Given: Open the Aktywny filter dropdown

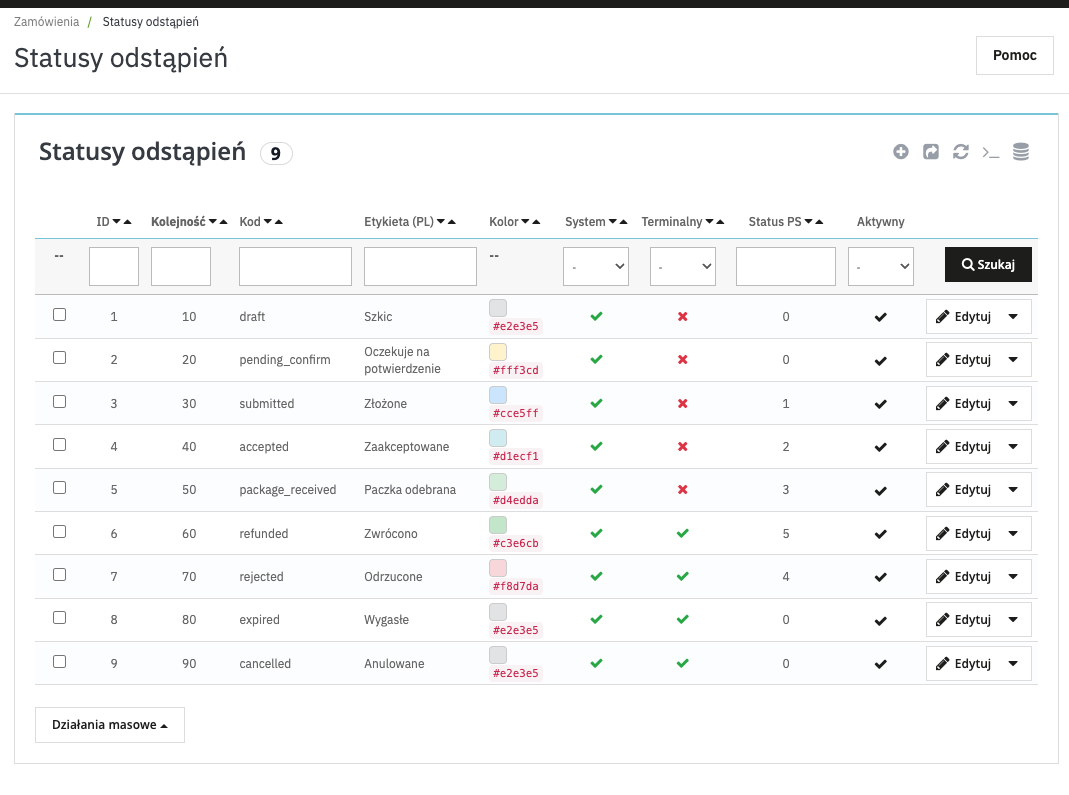Looking at the screenshot, I should (881, 266).
